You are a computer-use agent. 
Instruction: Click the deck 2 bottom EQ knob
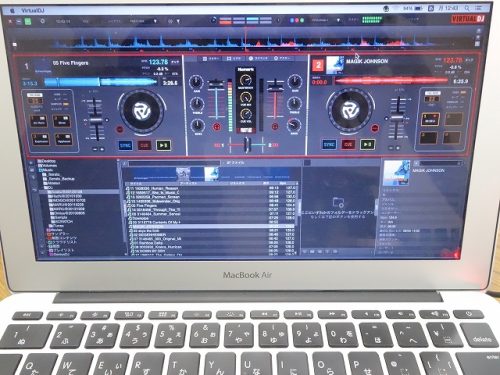(x=294, y=125)
